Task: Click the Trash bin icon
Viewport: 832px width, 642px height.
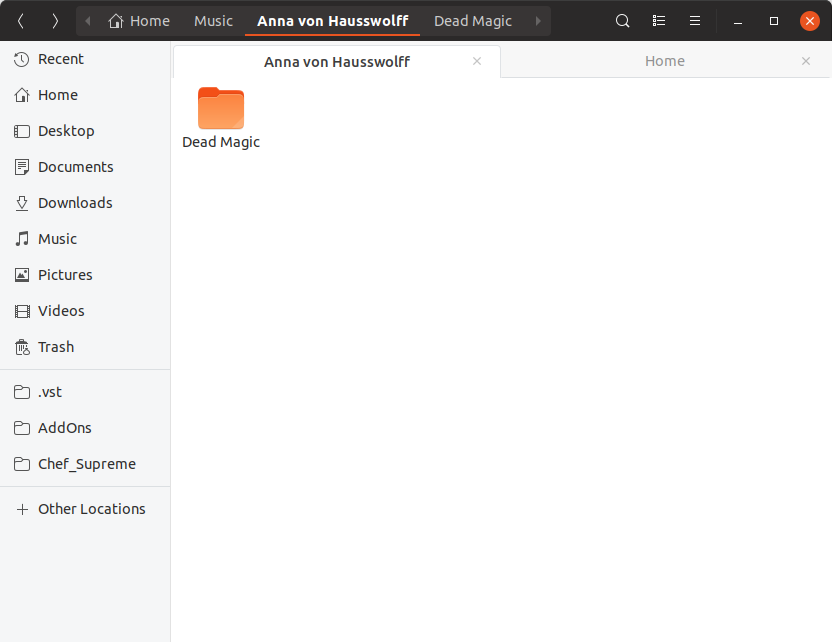Action: point(22,347)
